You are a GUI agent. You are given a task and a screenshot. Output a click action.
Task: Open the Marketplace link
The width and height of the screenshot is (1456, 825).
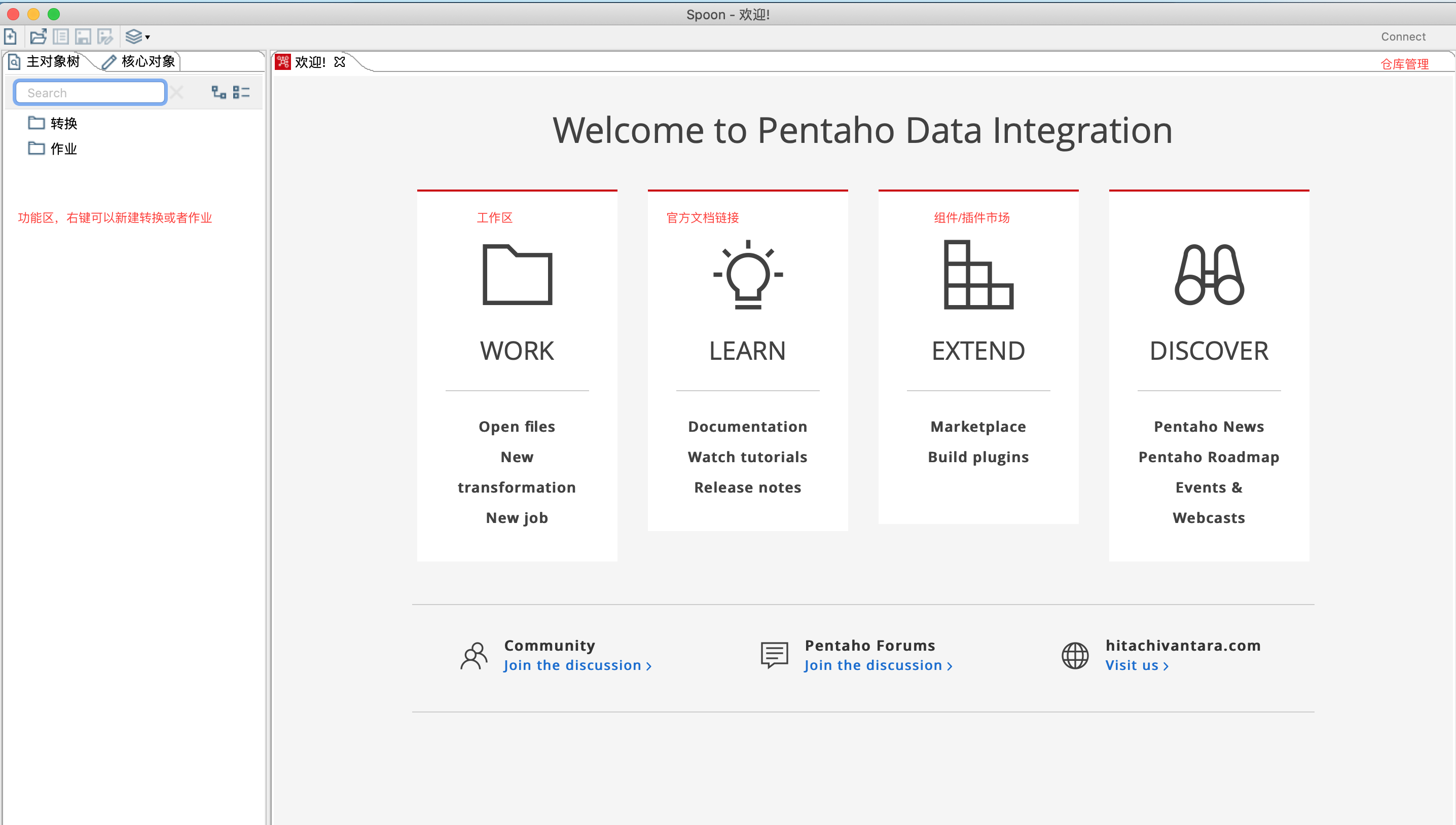(977, 426)
